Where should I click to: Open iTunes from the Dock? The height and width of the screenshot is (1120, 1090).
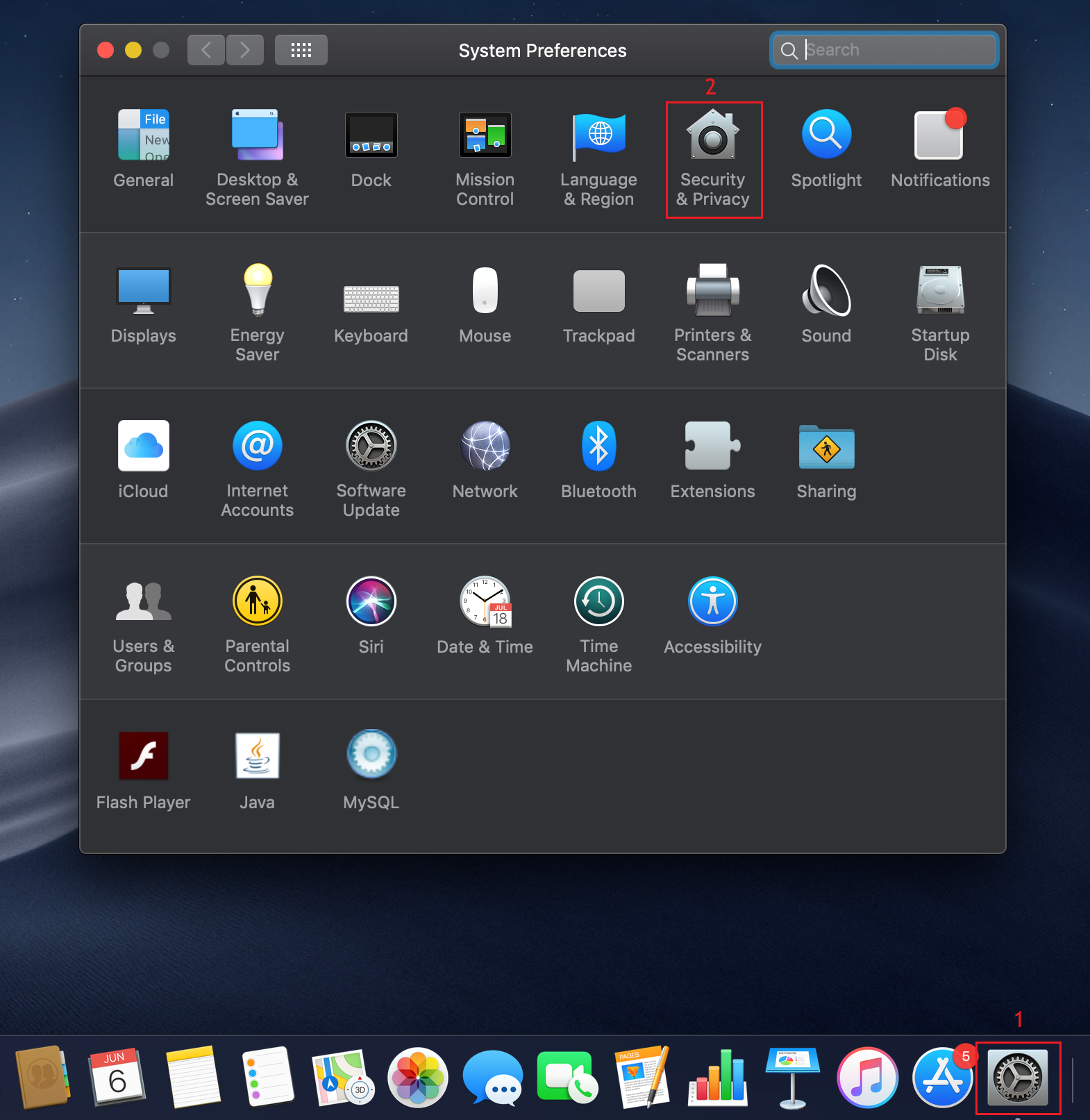[868, 1078]
